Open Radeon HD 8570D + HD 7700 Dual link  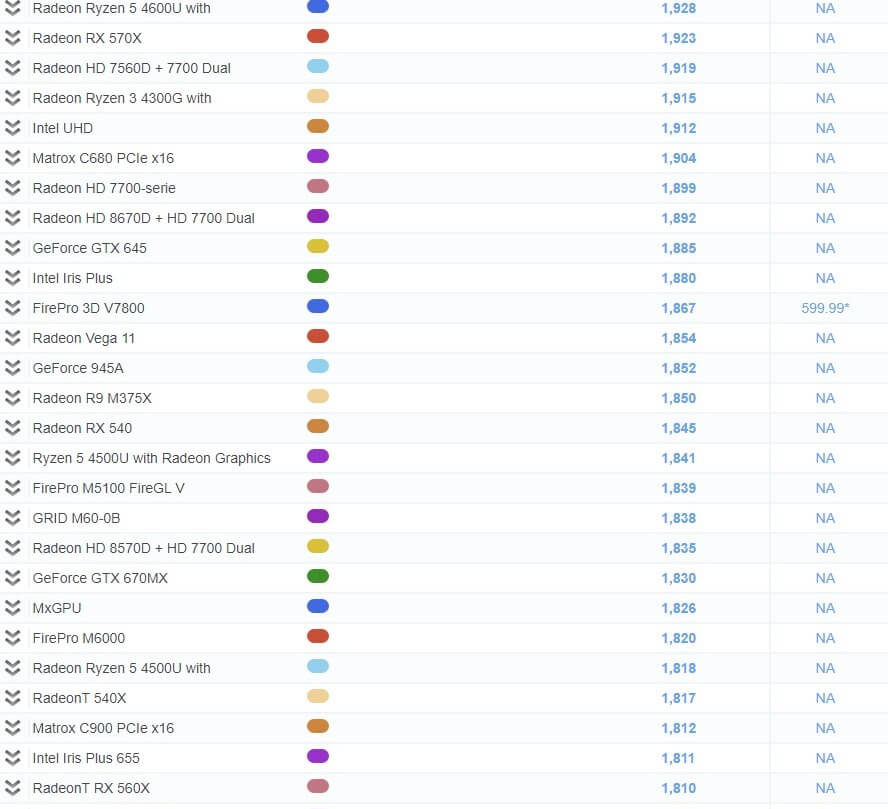pos(143,548)
